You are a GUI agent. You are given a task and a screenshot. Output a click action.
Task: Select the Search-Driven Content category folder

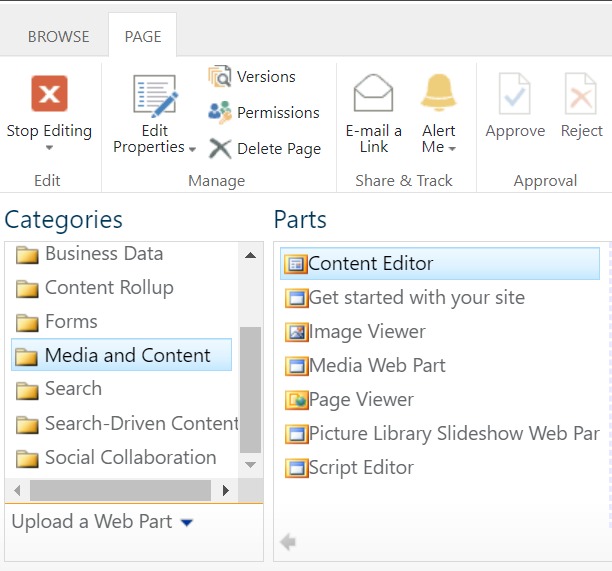click(127, 423)
